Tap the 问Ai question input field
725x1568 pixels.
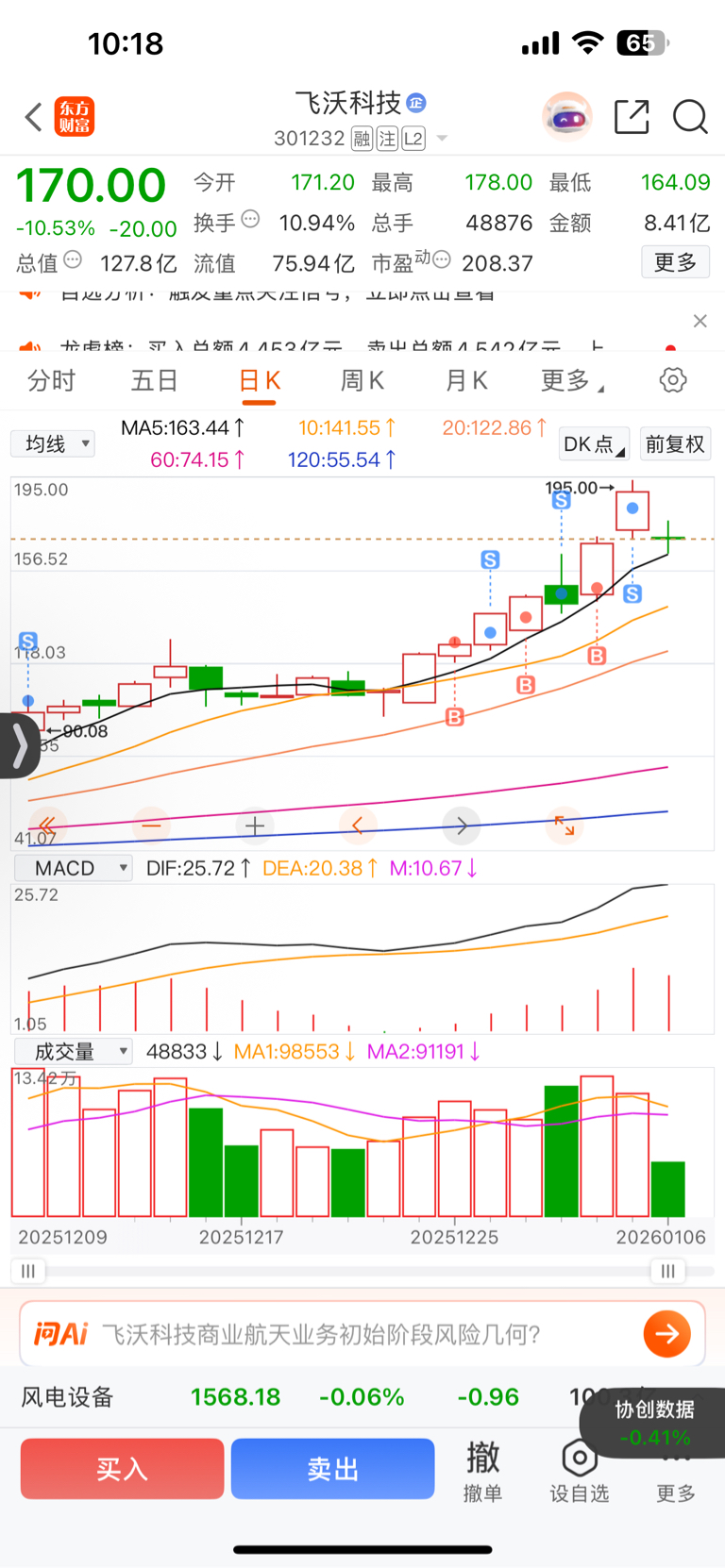coord(362,1334)
